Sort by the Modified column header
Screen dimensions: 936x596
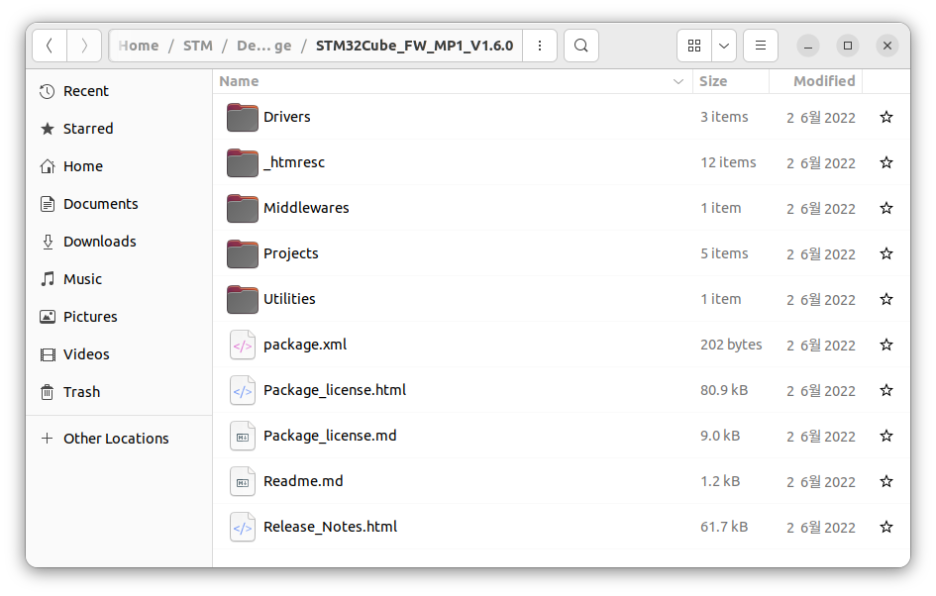(x=816, y=81)
